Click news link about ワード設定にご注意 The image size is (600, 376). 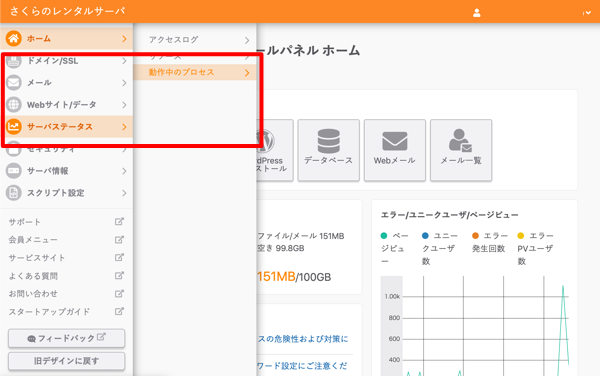tap(302, 366)
